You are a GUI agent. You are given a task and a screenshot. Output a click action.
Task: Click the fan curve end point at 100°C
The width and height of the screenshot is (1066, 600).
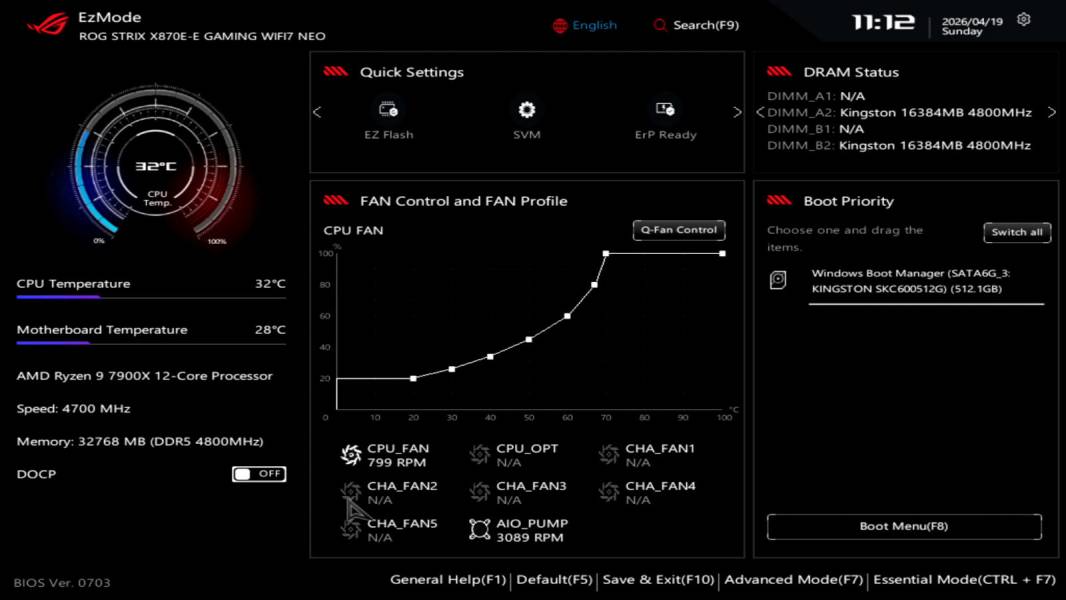click(x=722, y=253)
